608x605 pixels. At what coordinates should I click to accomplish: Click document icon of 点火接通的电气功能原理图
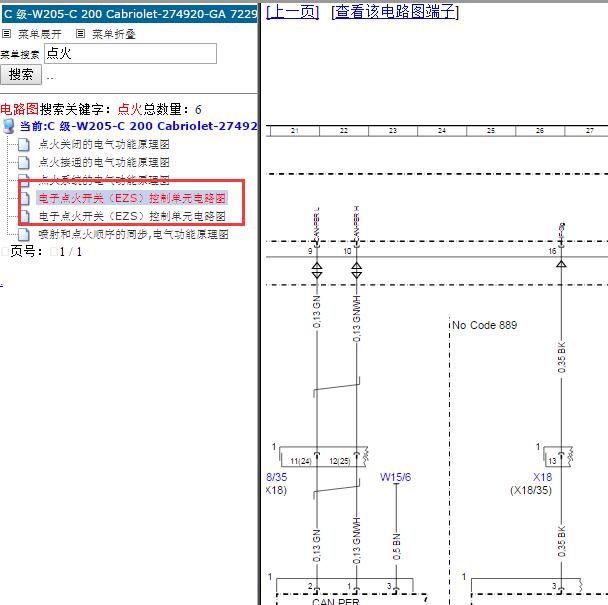(x=24, y=162)
